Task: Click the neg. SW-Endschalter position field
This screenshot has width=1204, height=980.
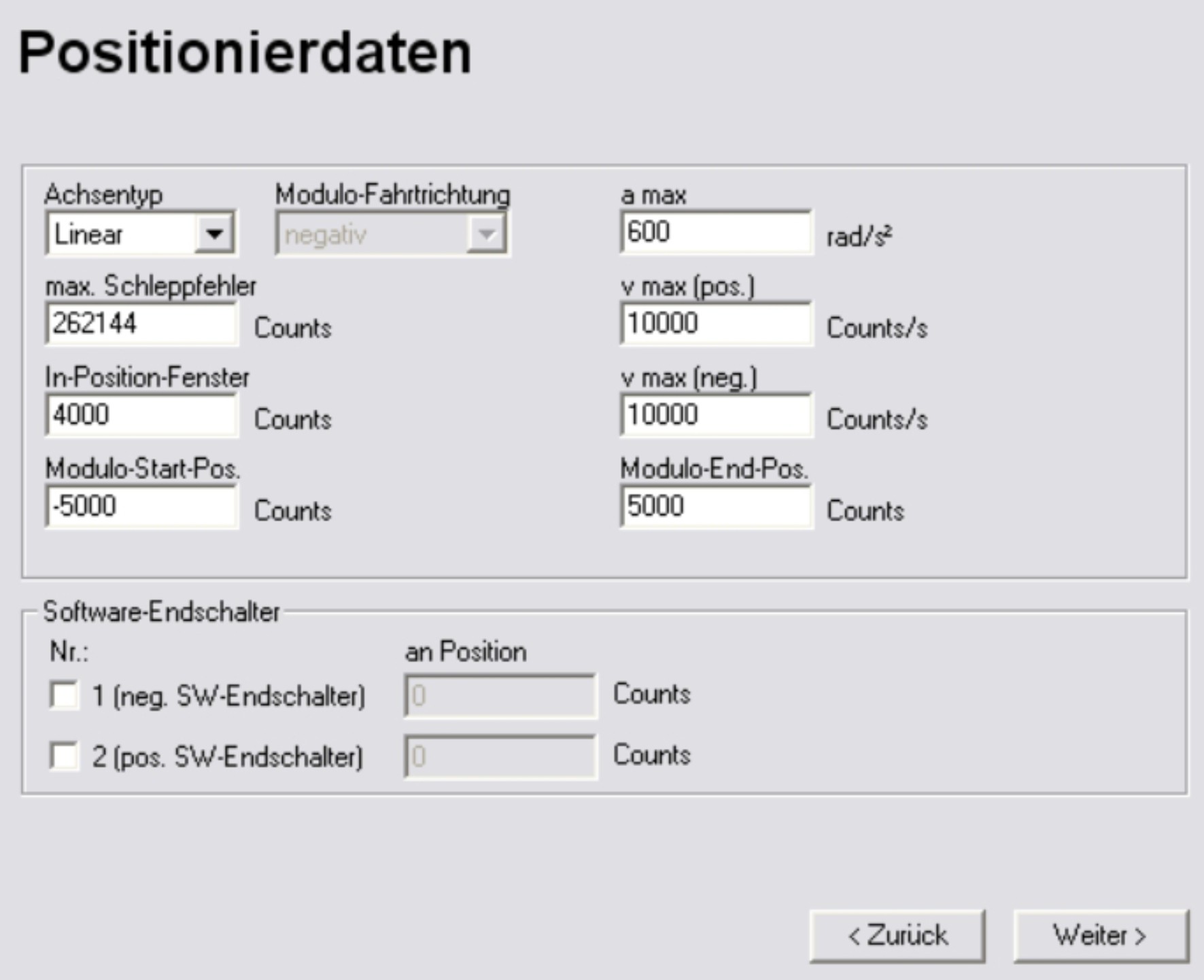Action: pos(500,695)
